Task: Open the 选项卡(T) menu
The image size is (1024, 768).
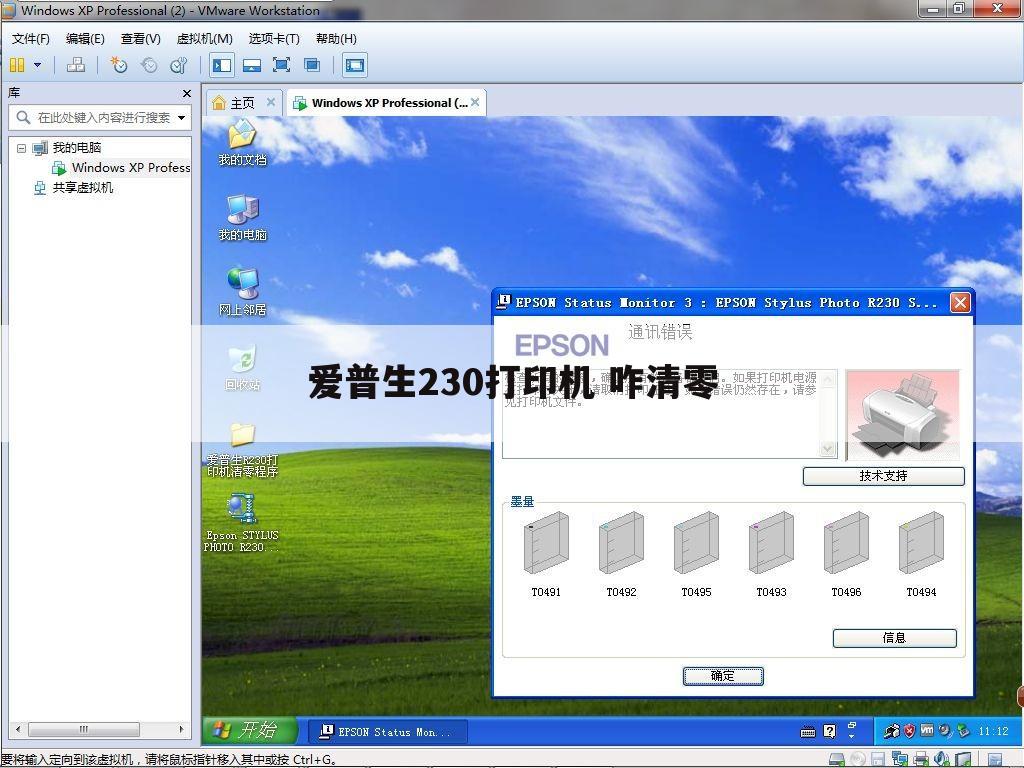Action: click(274, 39)
